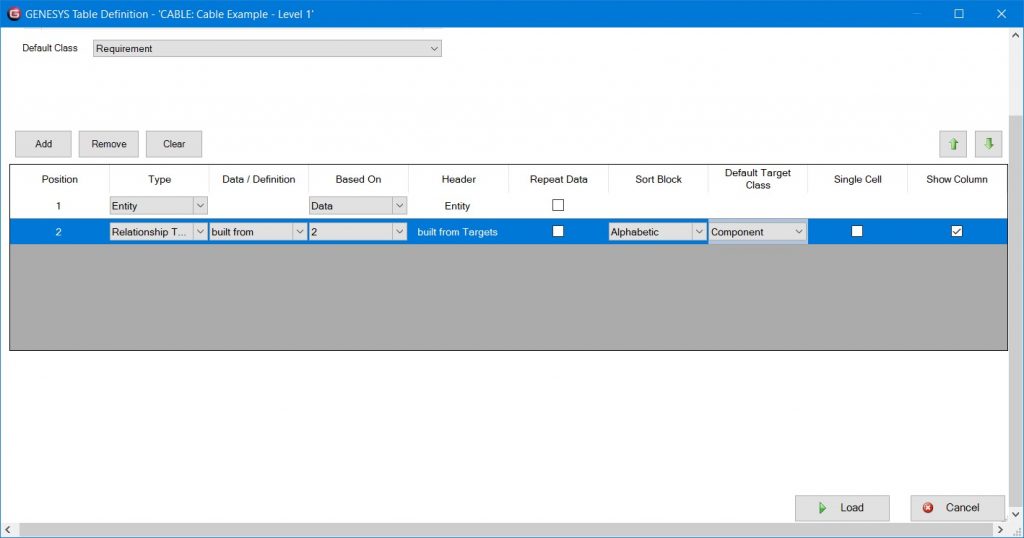
Task: Click the Cancel button
Action: click(957, 508)
